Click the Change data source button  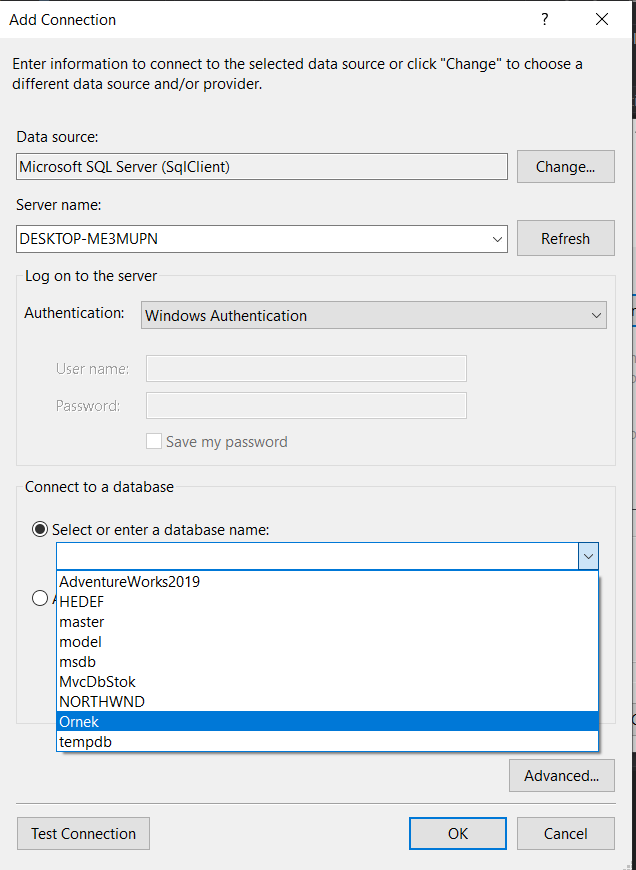(x=565, y=166)
